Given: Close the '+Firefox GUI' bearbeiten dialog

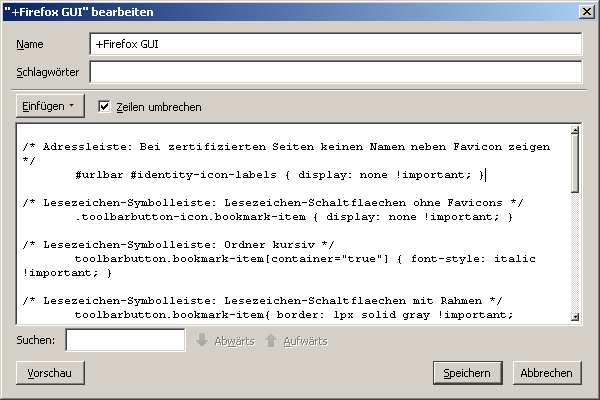Looking at the screenshot, I should point(587,12).
